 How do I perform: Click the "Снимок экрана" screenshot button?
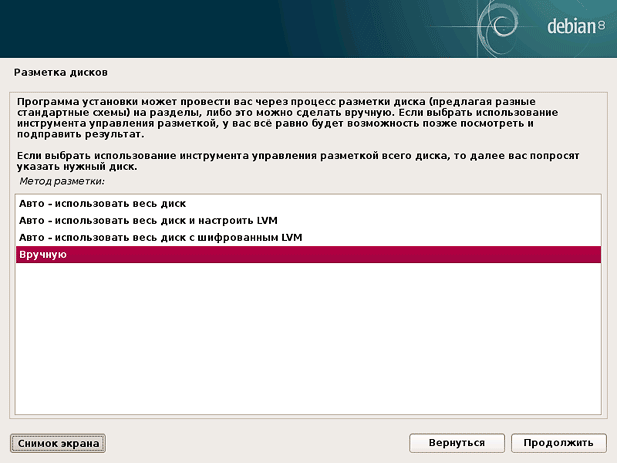point(58,443)
